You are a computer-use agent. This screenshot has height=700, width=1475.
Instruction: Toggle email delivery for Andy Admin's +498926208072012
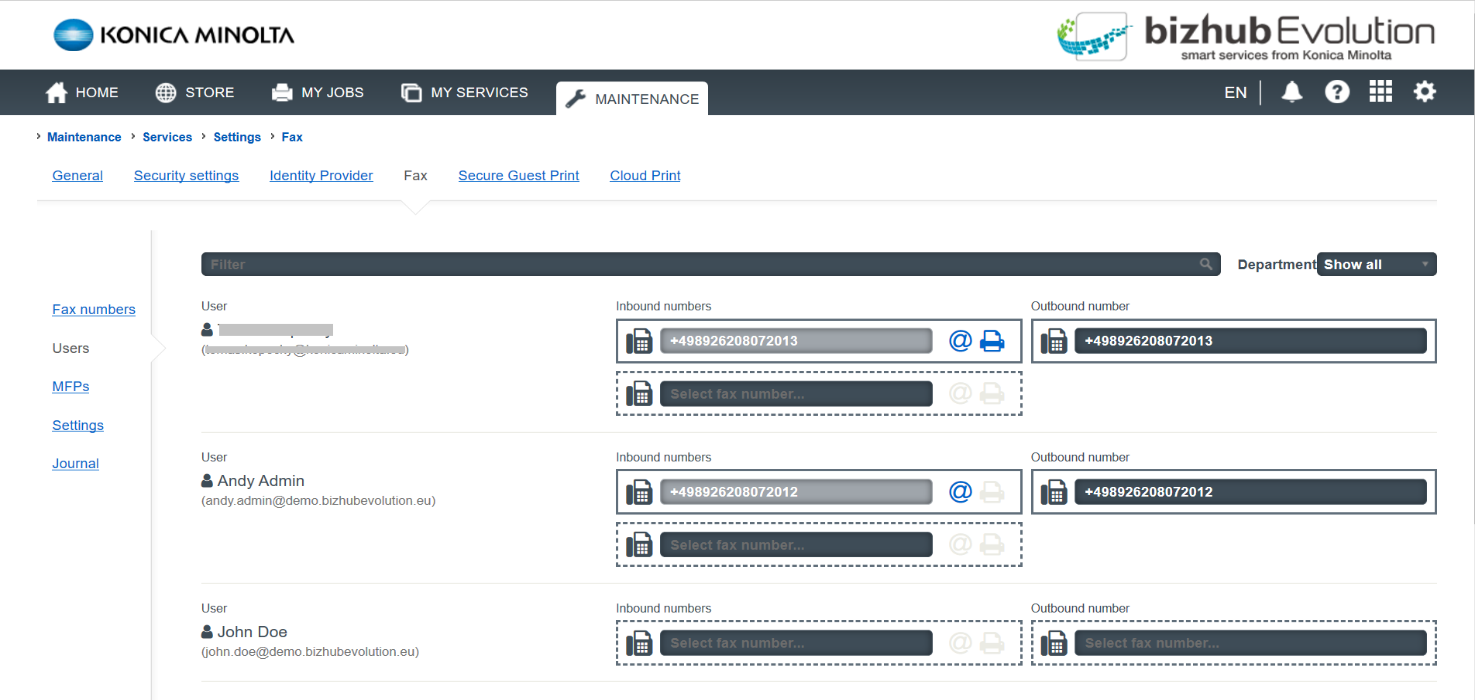point(960,492)
